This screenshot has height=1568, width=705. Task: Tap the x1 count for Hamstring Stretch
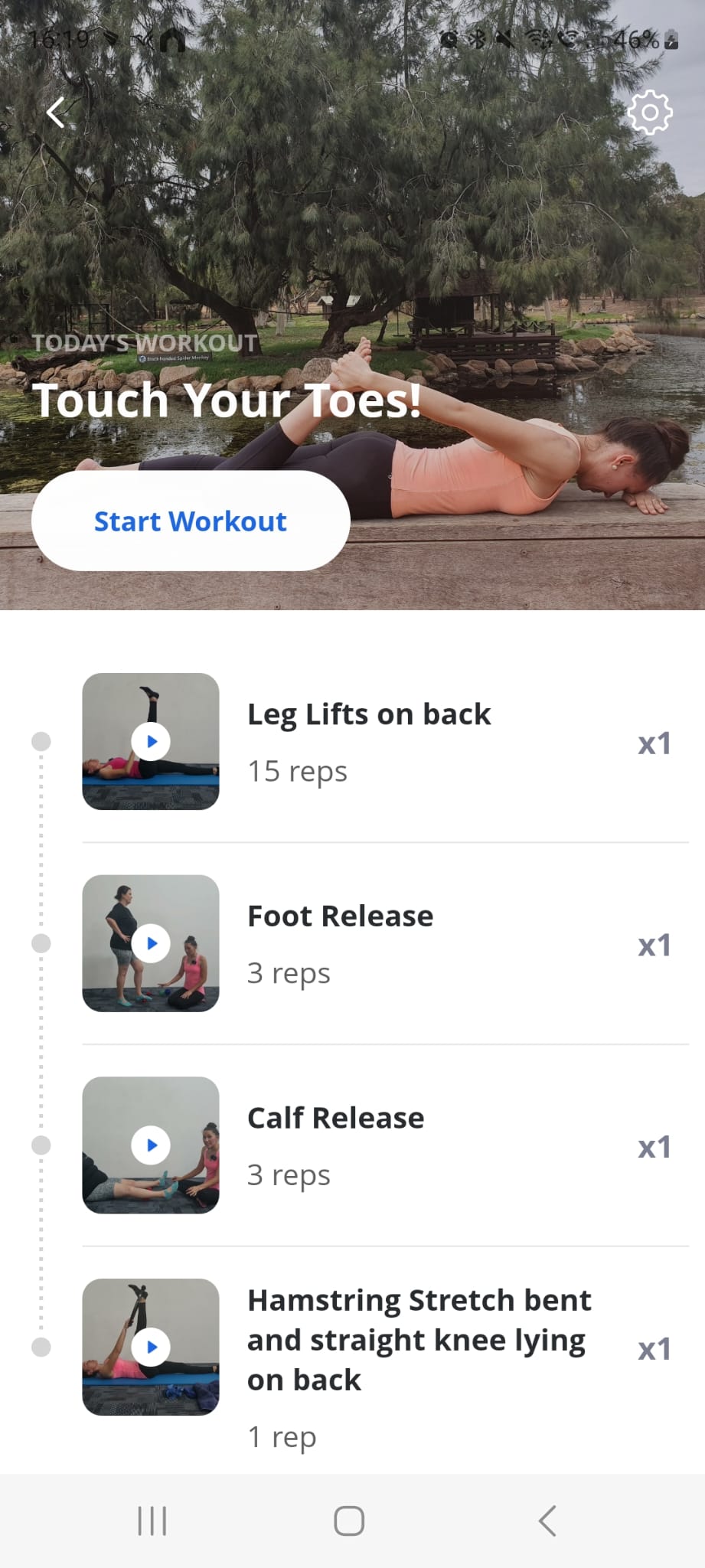pos(654,1349)
